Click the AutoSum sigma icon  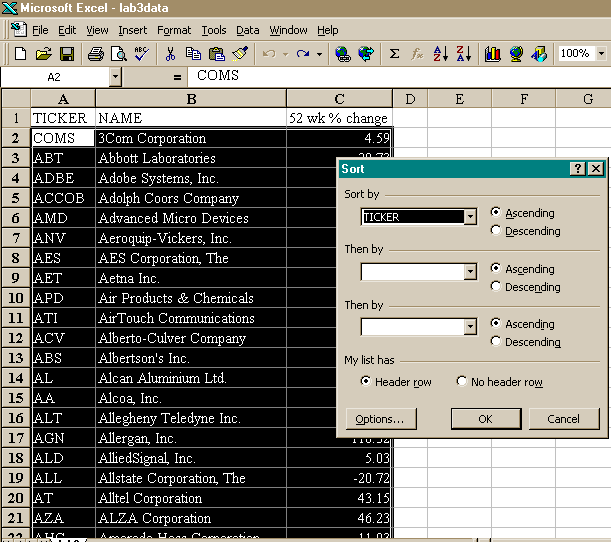click(x=394, y=54)
